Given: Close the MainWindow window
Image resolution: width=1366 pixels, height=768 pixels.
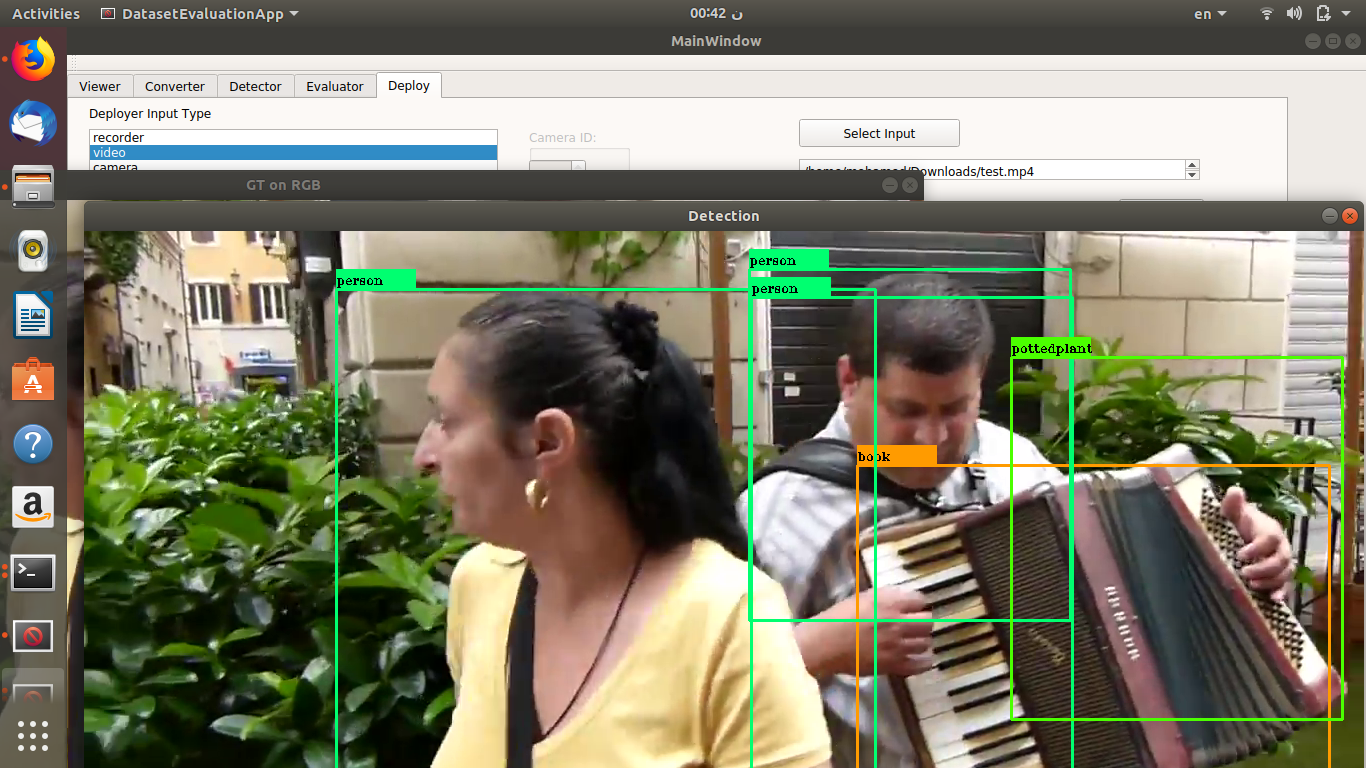Looking at the screenshot, I should click(x=1353, y=41).
